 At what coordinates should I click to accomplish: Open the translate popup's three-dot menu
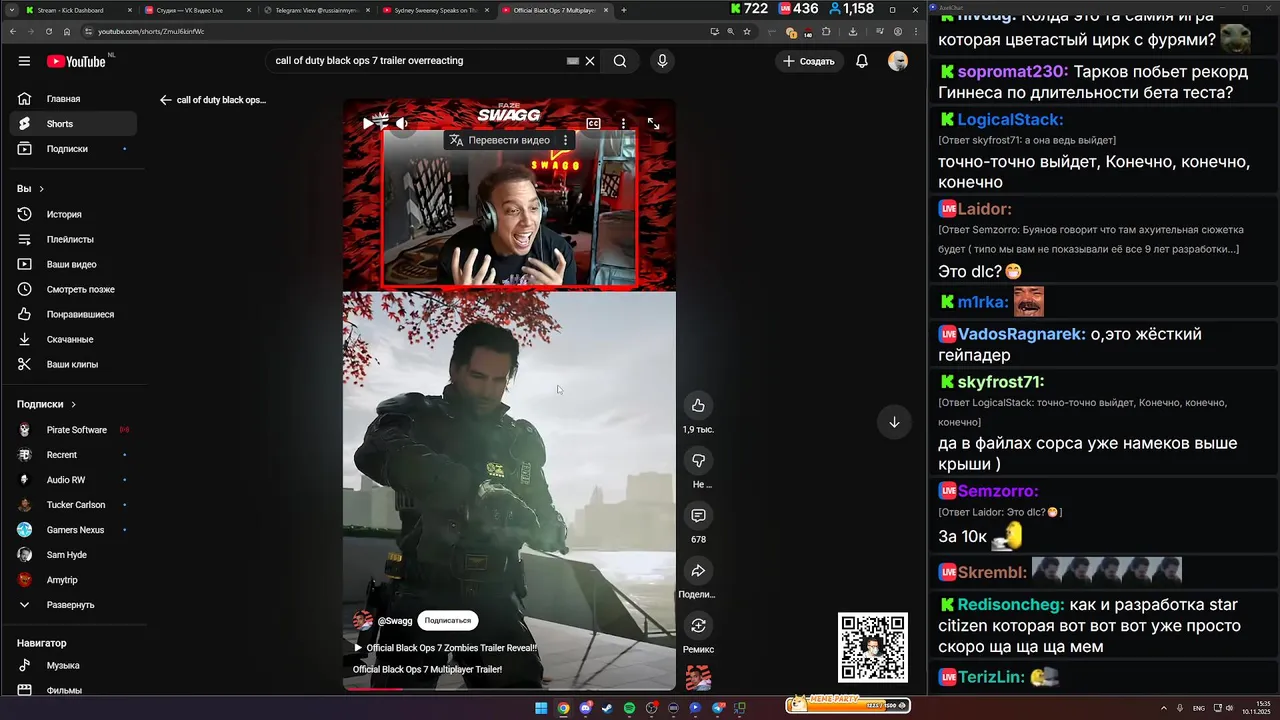566,140
